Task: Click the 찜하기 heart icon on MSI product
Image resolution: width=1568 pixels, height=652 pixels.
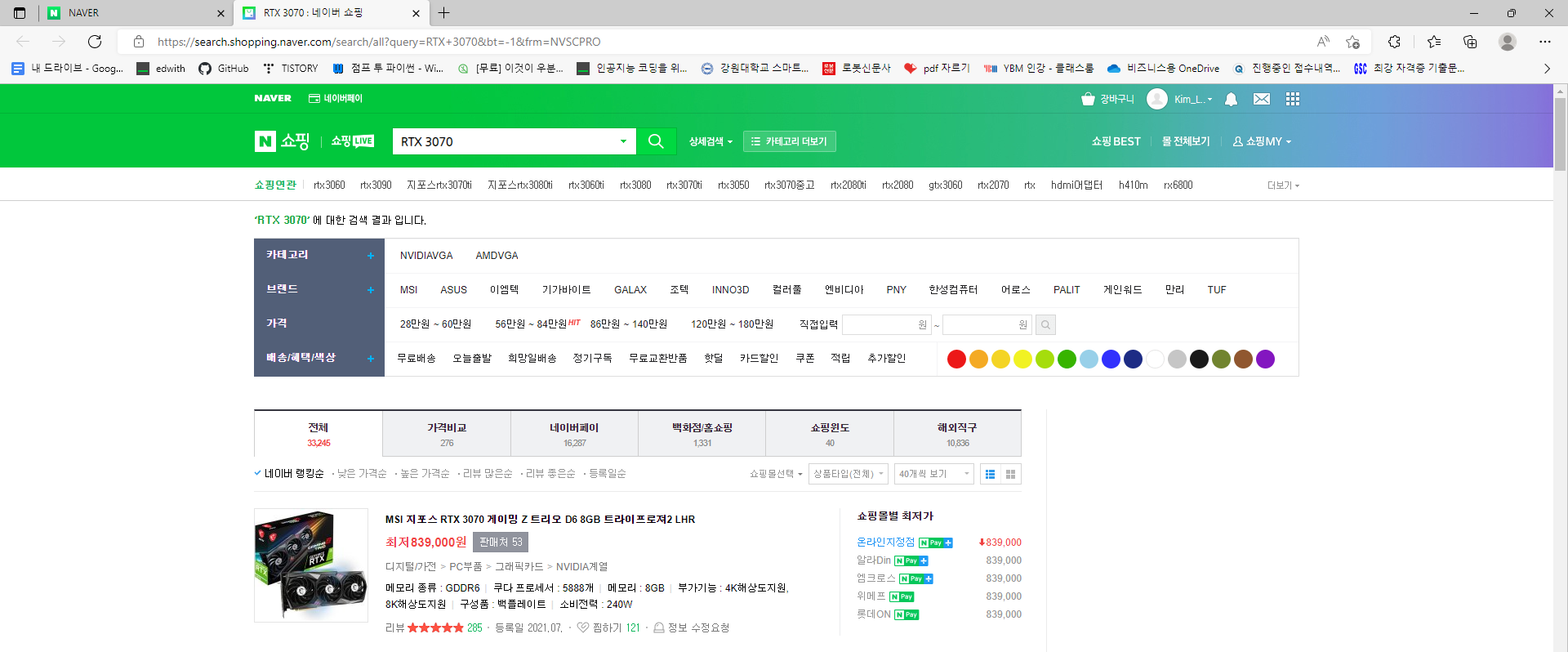Action: point(582,627)
